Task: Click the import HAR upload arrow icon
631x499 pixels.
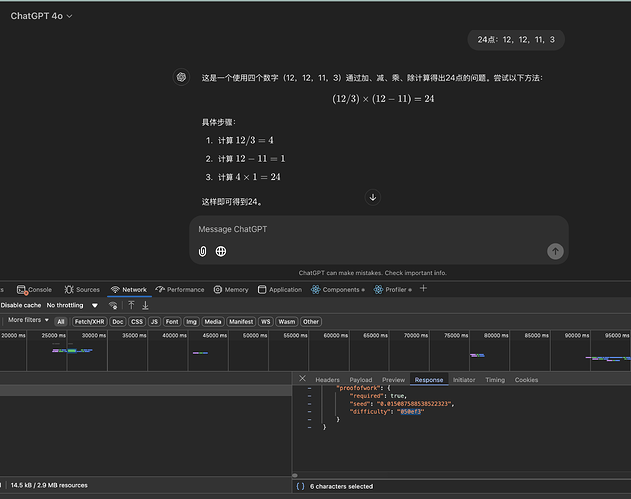Action: 131,305
